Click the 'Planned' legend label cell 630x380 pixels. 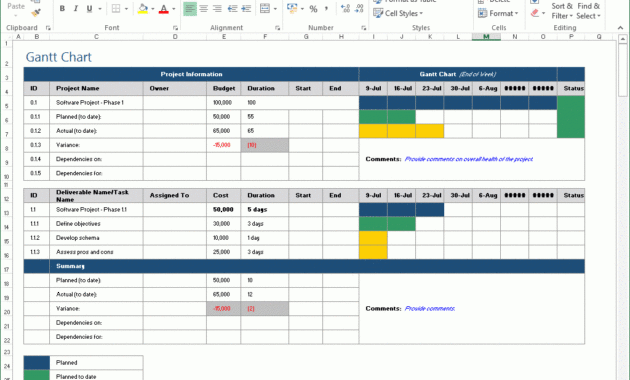(96, 362)
